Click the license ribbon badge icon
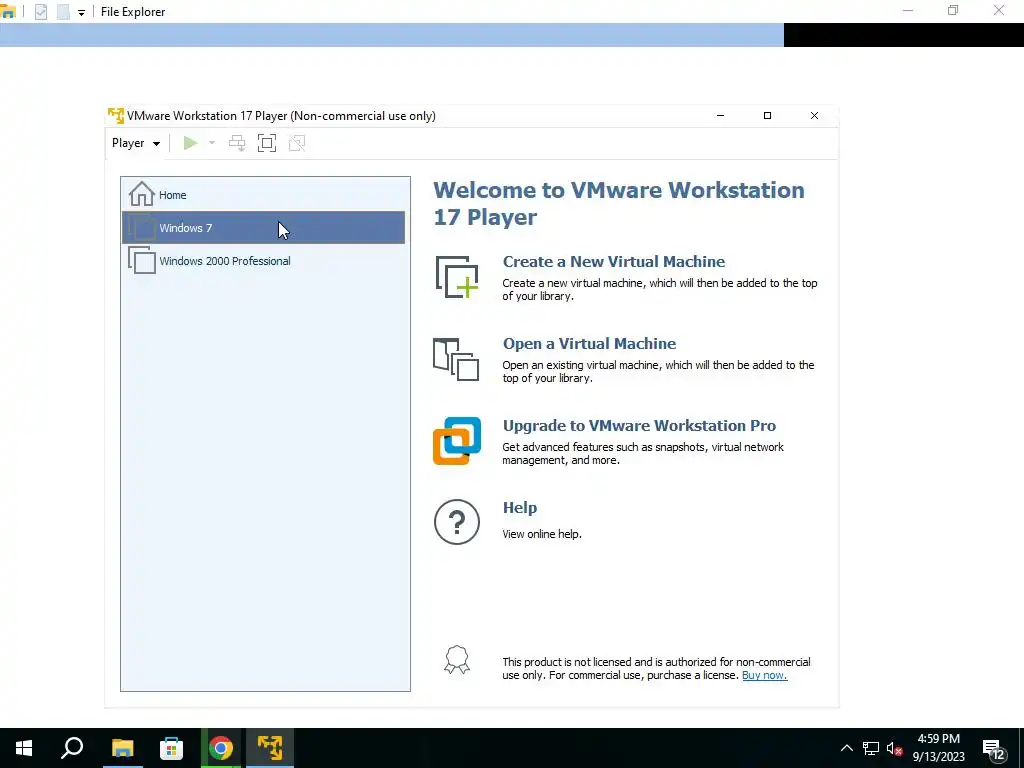The image size is (1024, 768). tap(456, 660)
